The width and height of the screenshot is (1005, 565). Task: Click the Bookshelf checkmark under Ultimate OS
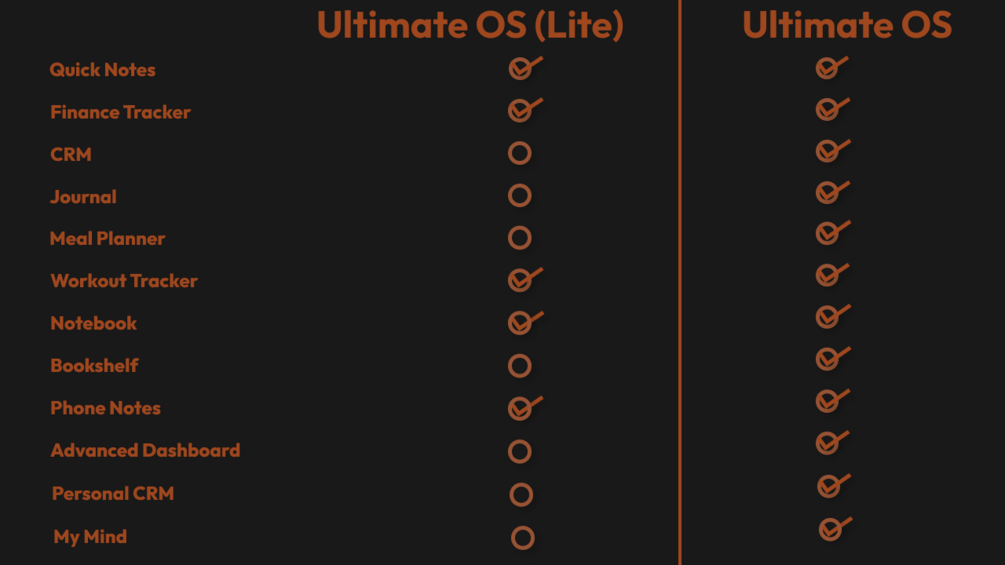click(x=833, y=359)
